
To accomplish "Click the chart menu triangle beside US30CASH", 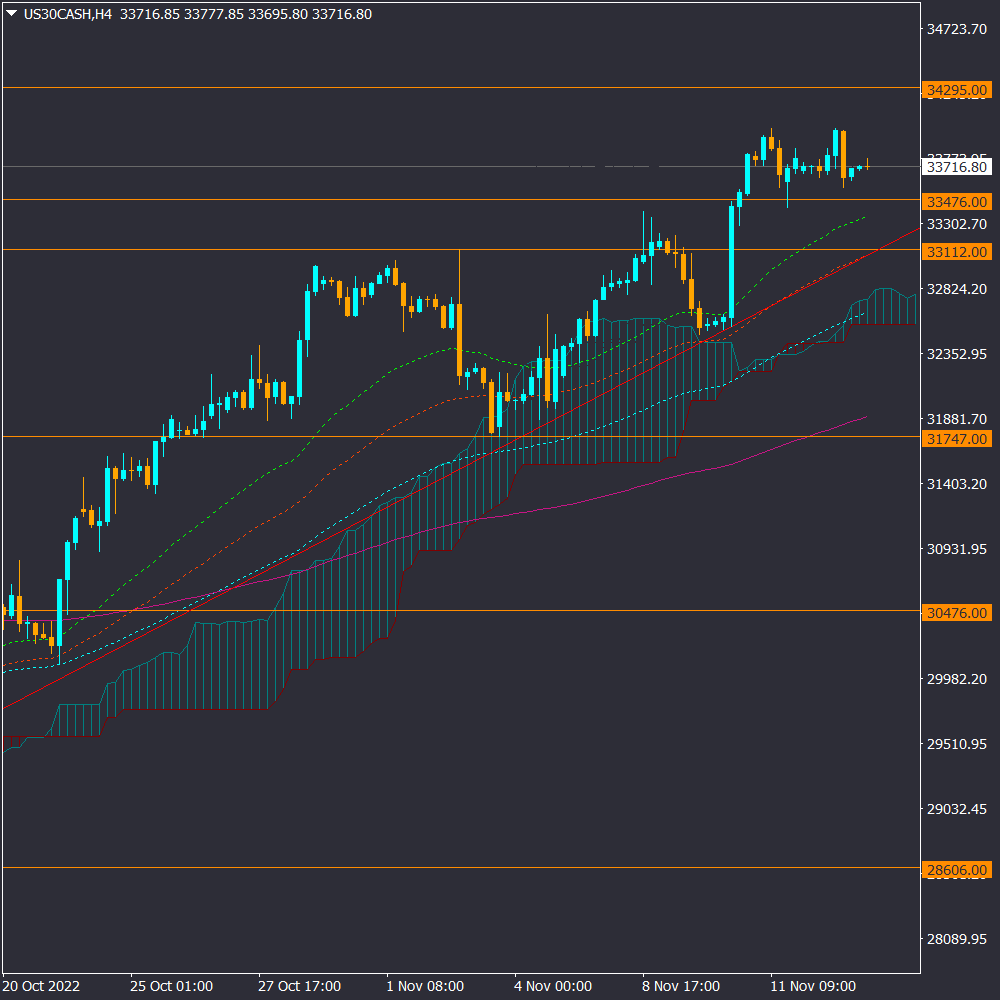I will [11, 14].
